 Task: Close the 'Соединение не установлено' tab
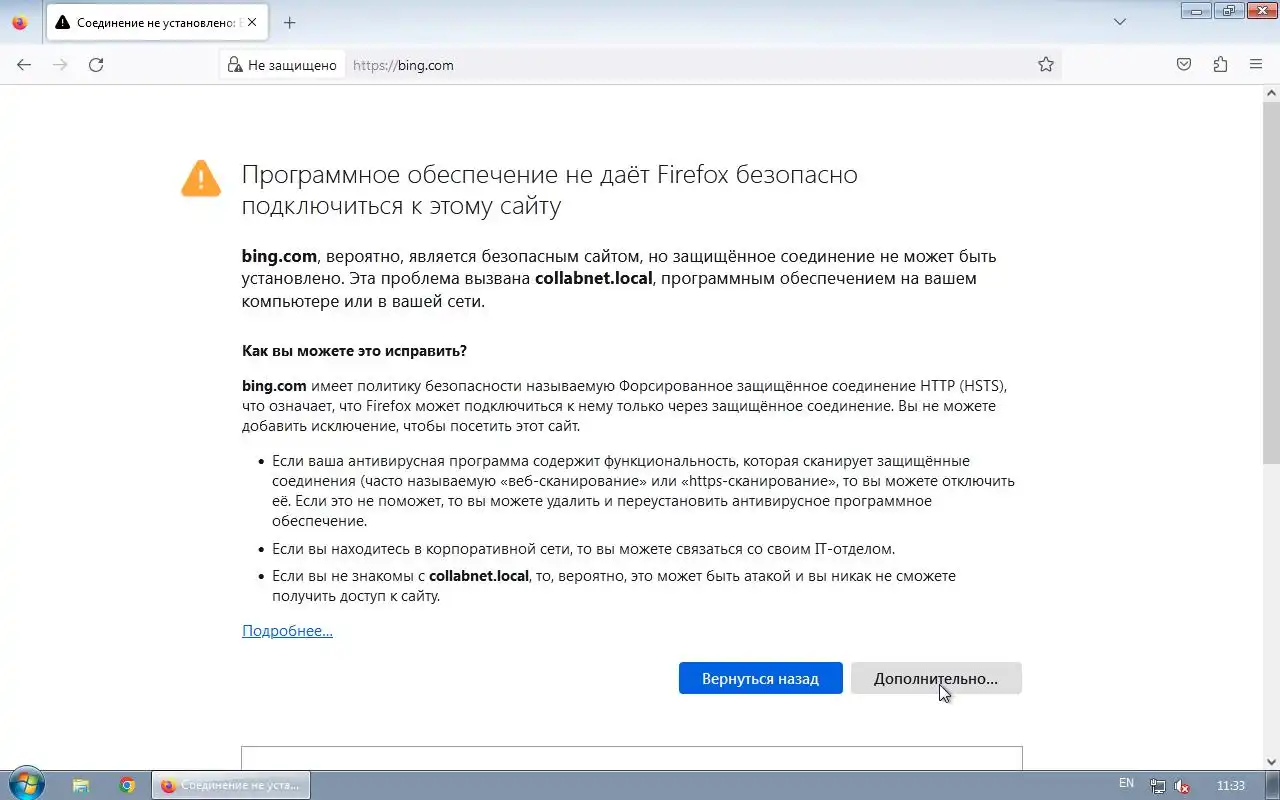(251, 22)
